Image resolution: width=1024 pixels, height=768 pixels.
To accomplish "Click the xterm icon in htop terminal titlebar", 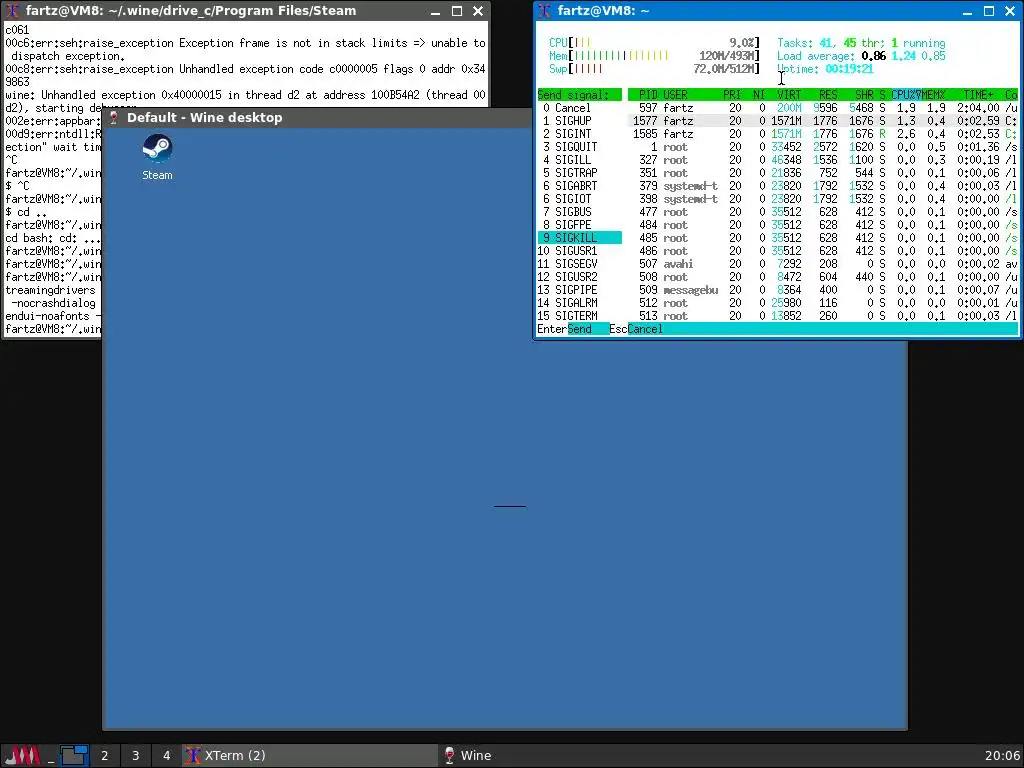I will pos(544,10).
